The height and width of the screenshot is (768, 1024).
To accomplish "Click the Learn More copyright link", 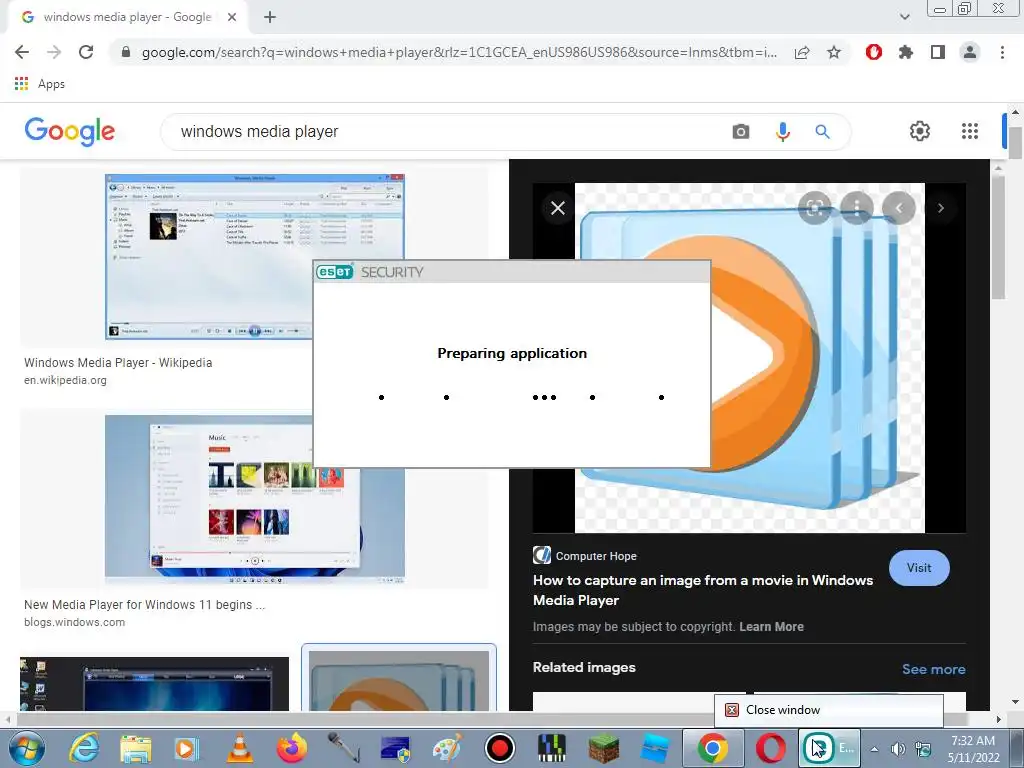I will click(771, 627).
